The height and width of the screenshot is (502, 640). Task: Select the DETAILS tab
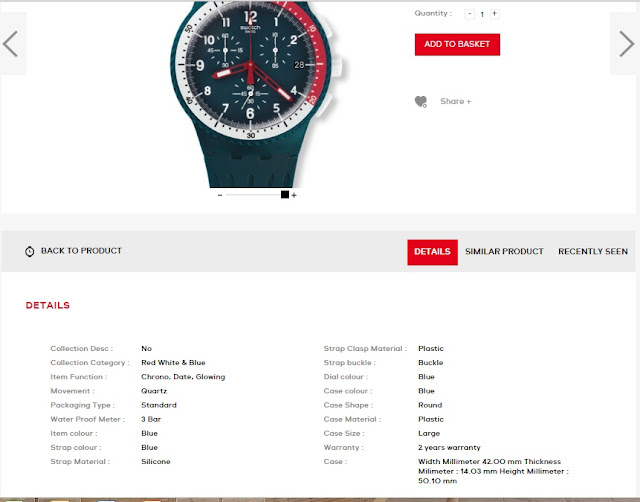[432, 252]
